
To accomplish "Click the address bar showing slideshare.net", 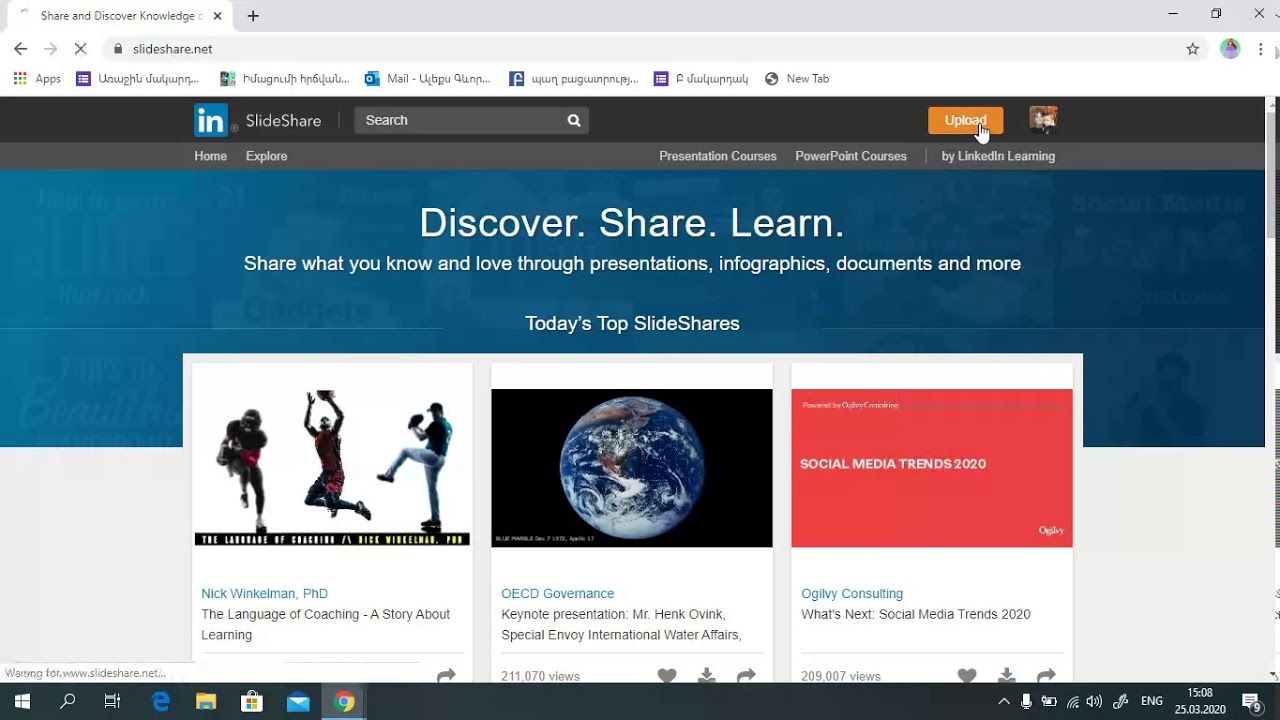I will (x=640, y=49).
